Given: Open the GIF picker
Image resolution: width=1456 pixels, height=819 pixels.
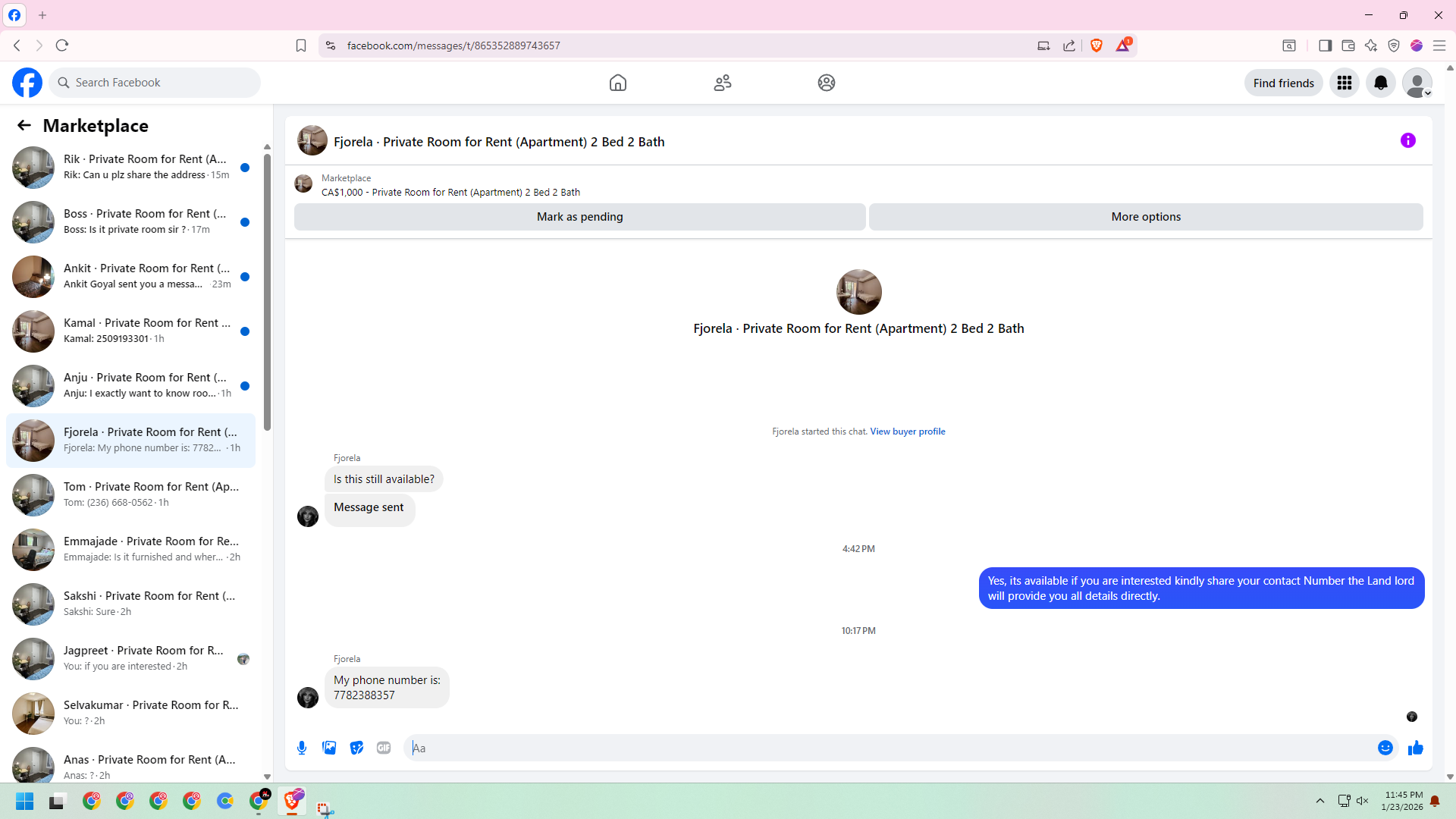Looking at the screenshot, I should pos(384,748).
